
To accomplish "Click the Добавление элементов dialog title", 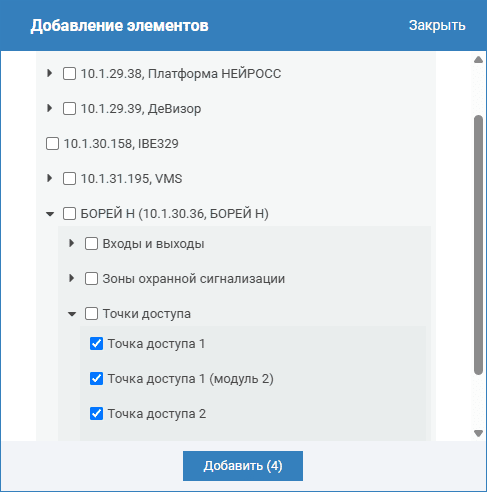I will tap(119, 26).
